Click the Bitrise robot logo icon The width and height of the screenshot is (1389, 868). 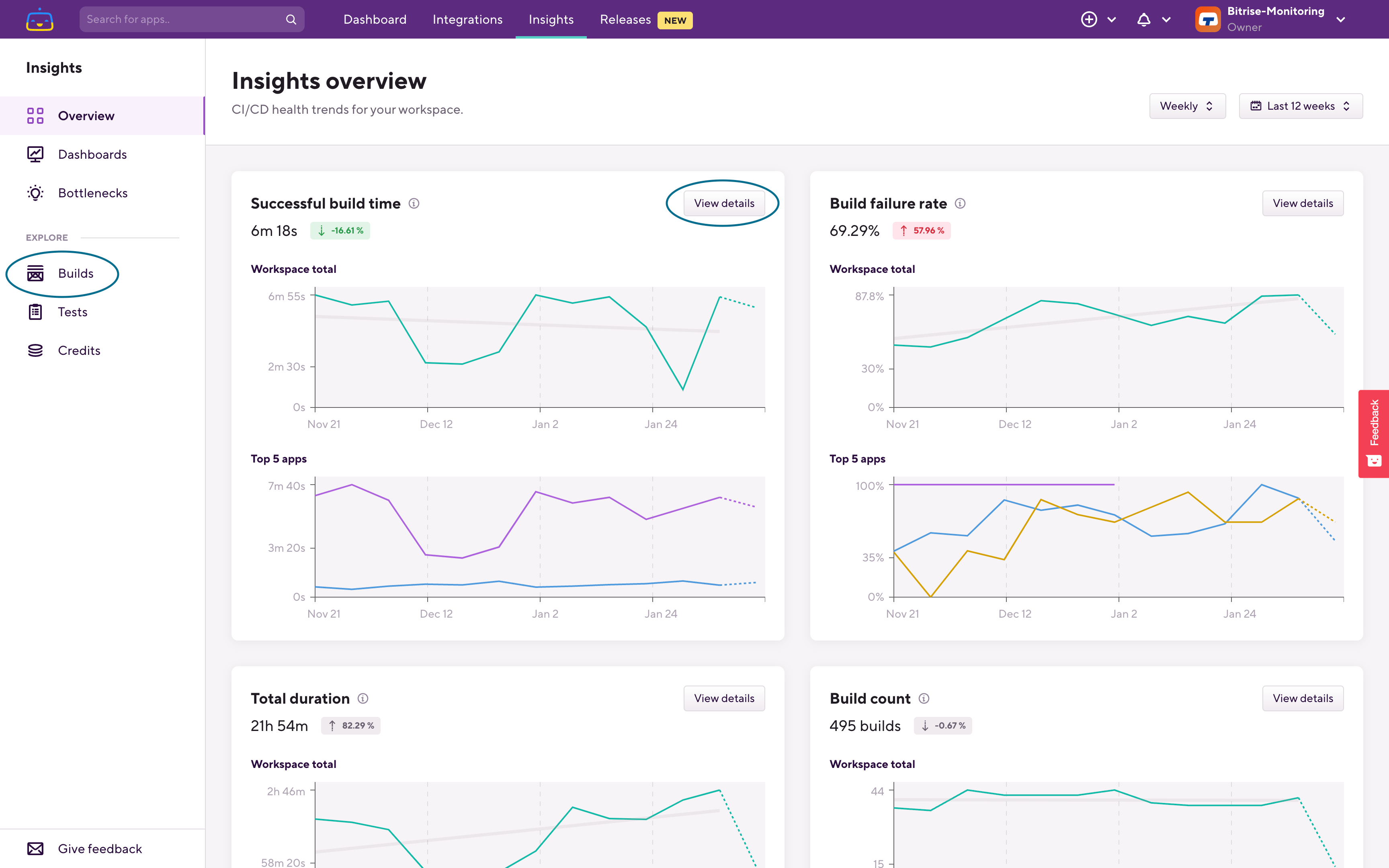coord(40,20)
